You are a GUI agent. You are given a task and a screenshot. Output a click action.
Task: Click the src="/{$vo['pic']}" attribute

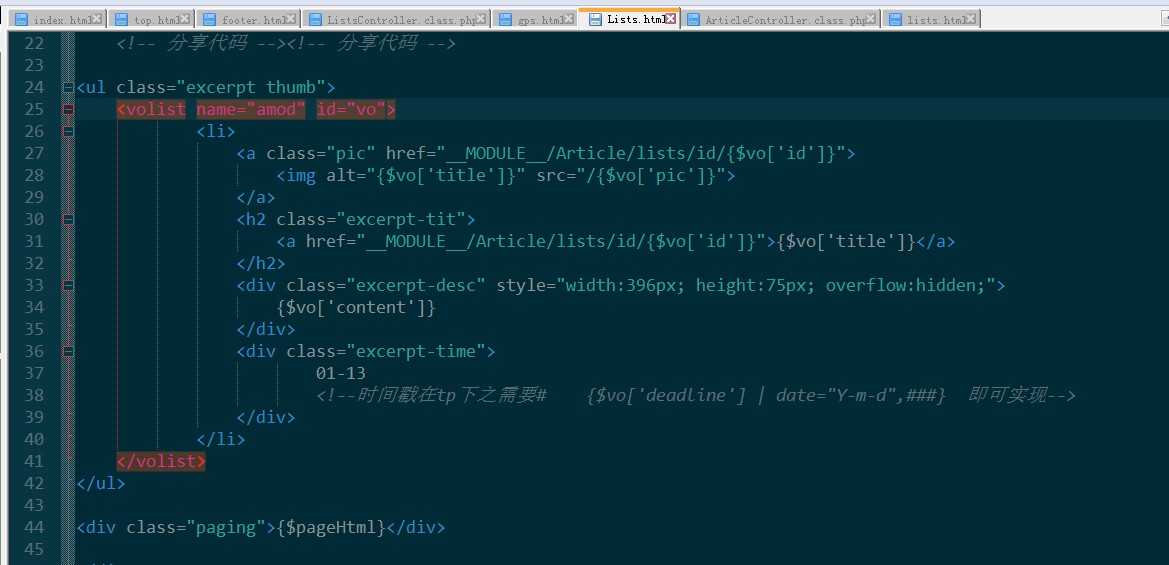(x=631, y=176)
